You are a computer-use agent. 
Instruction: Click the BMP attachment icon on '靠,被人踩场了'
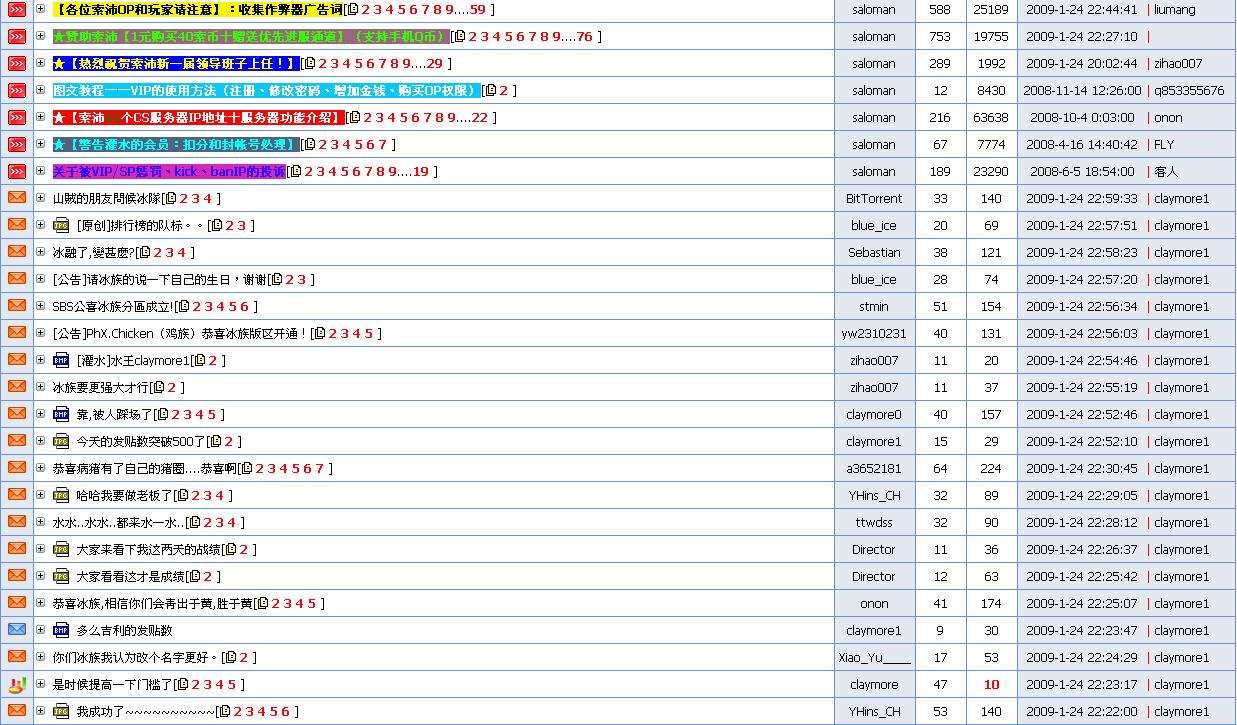61,414
